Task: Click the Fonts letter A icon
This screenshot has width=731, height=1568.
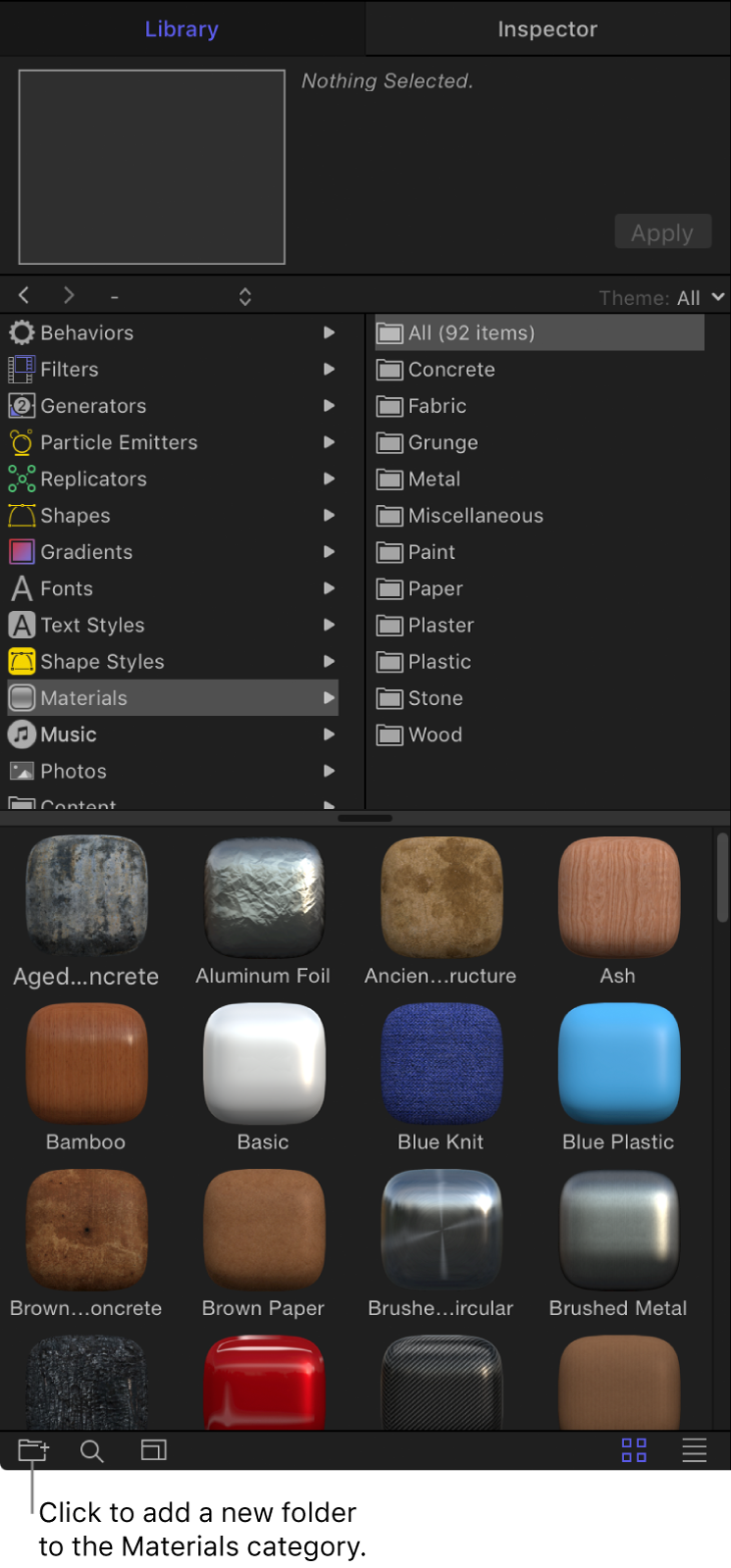Action: tap(22, 588)
